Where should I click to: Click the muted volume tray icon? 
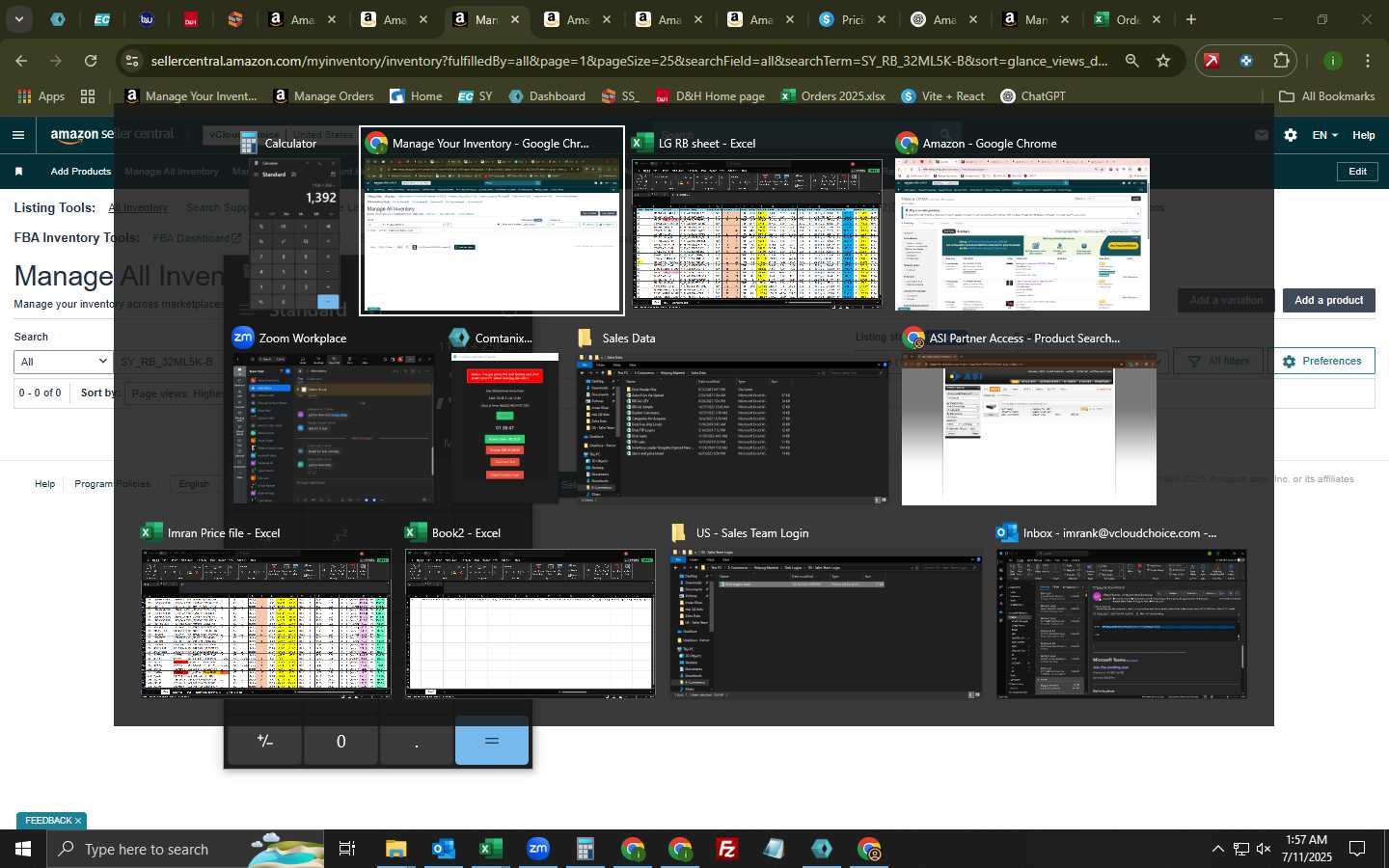point(1264,849)
